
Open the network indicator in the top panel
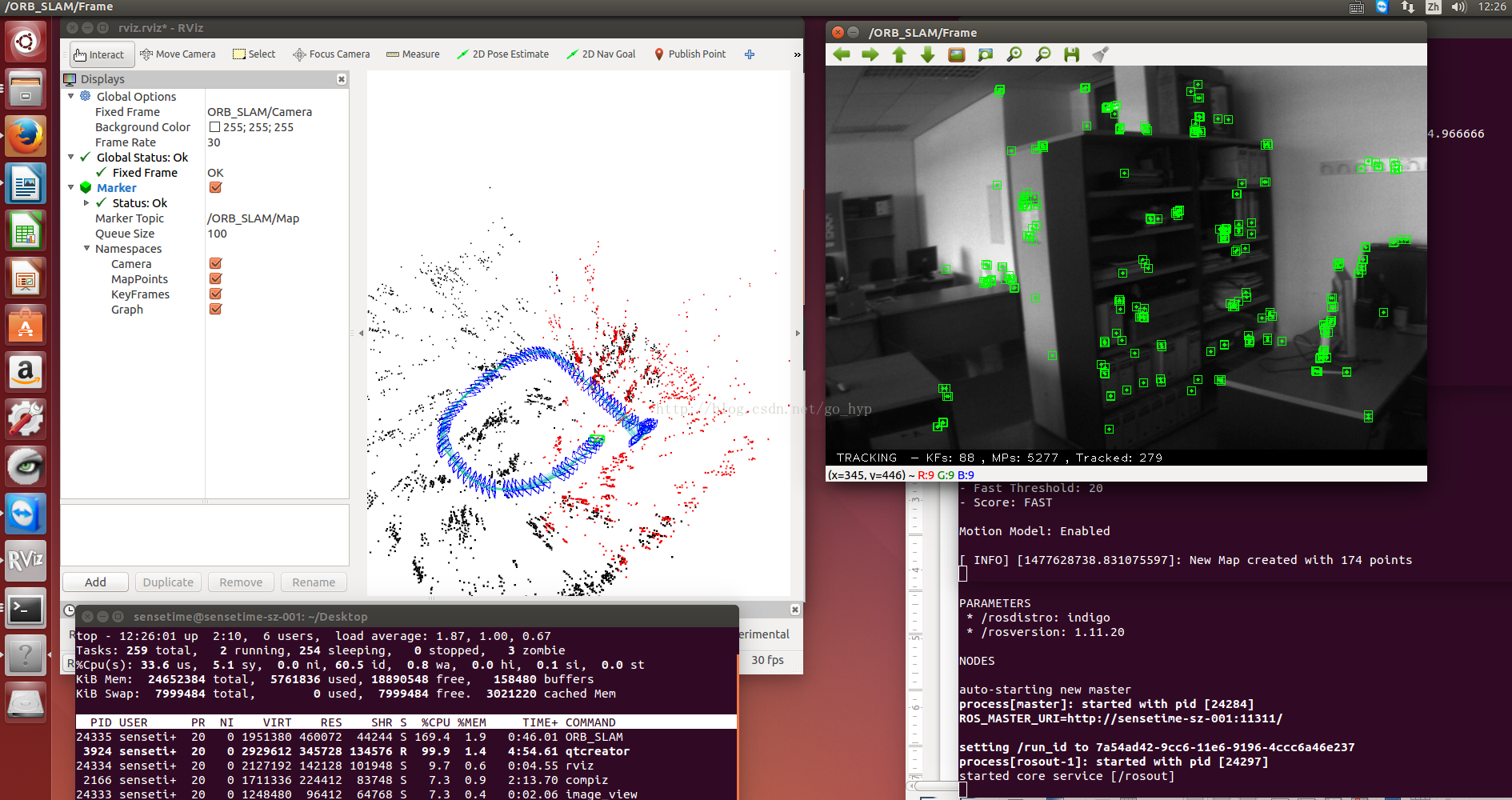pos(1408,6)
